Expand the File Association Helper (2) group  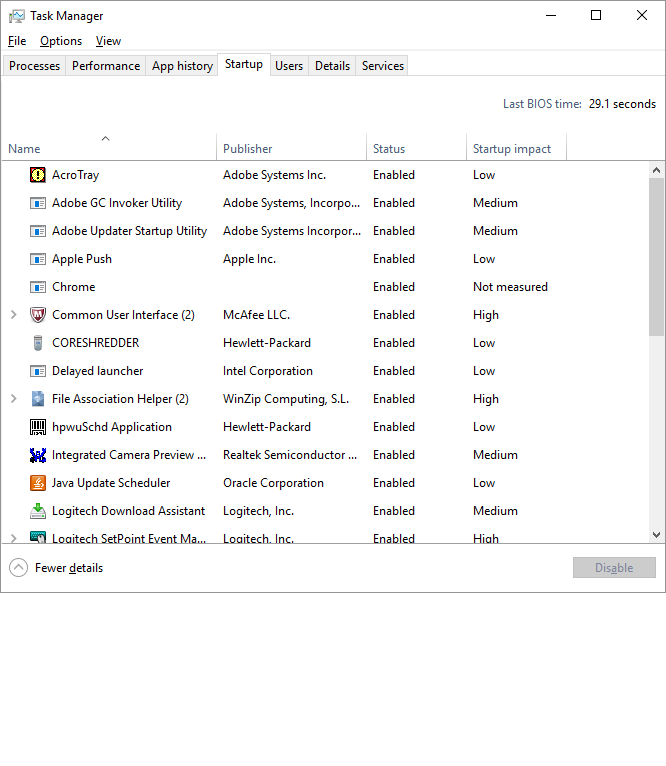click(14, 399)
